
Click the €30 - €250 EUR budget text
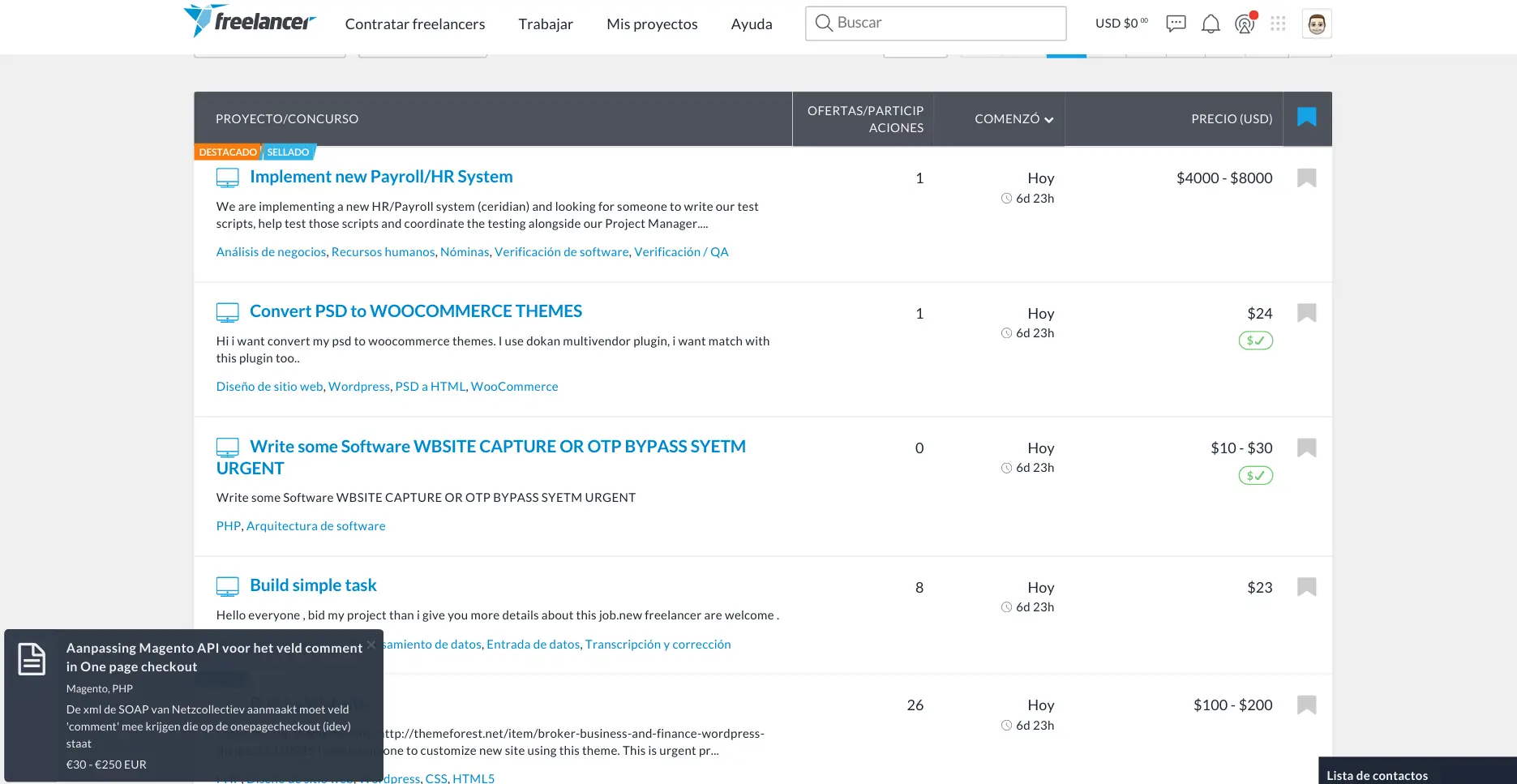tap(106, 765)
